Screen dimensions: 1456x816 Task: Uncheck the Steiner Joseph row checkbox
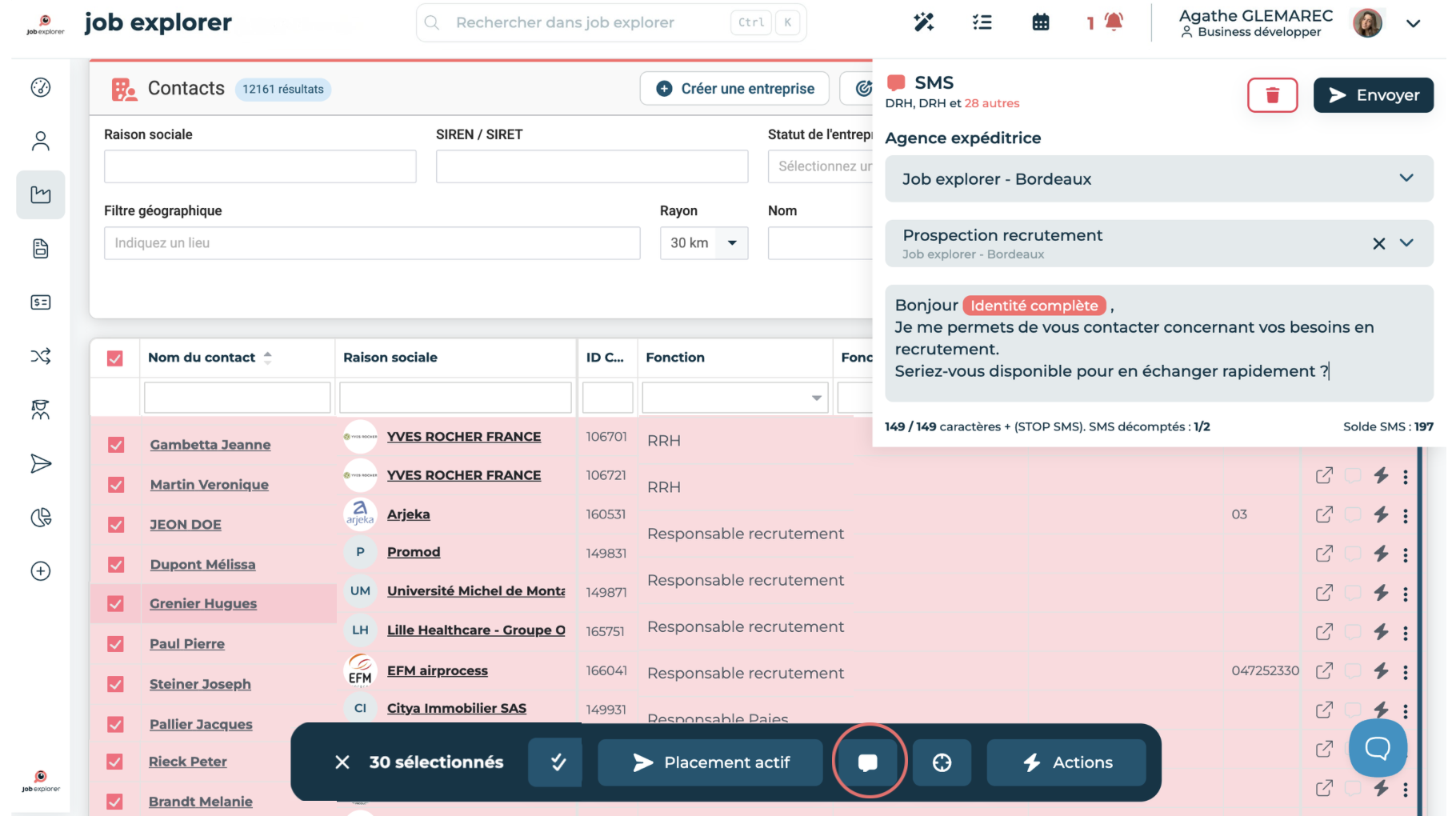point(116,684)
